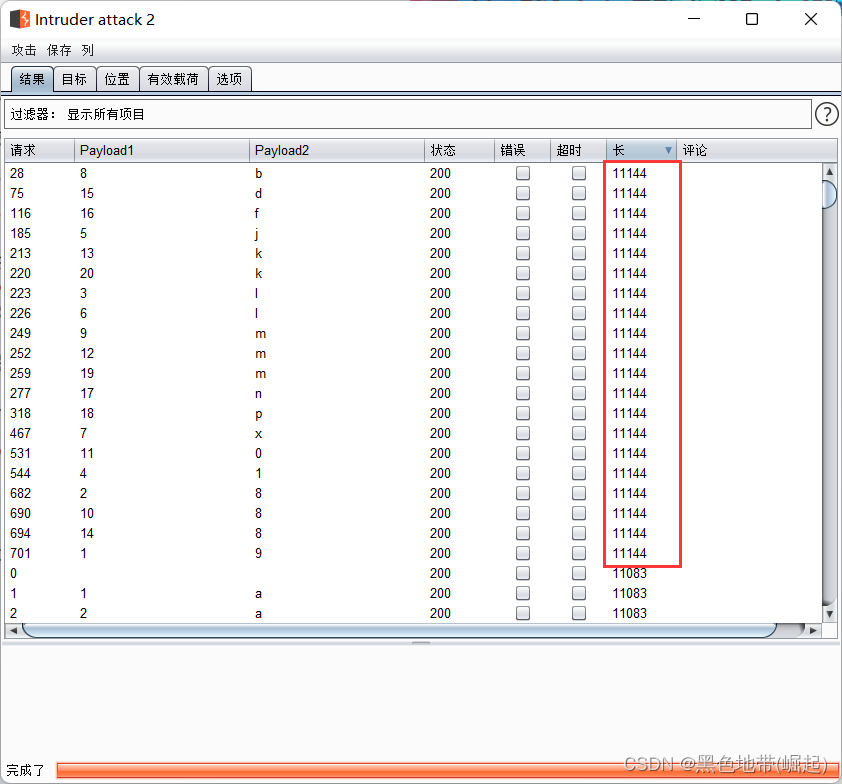
Task: Toggle 错误 checkbox for request 185
Action: coord(522,233)
